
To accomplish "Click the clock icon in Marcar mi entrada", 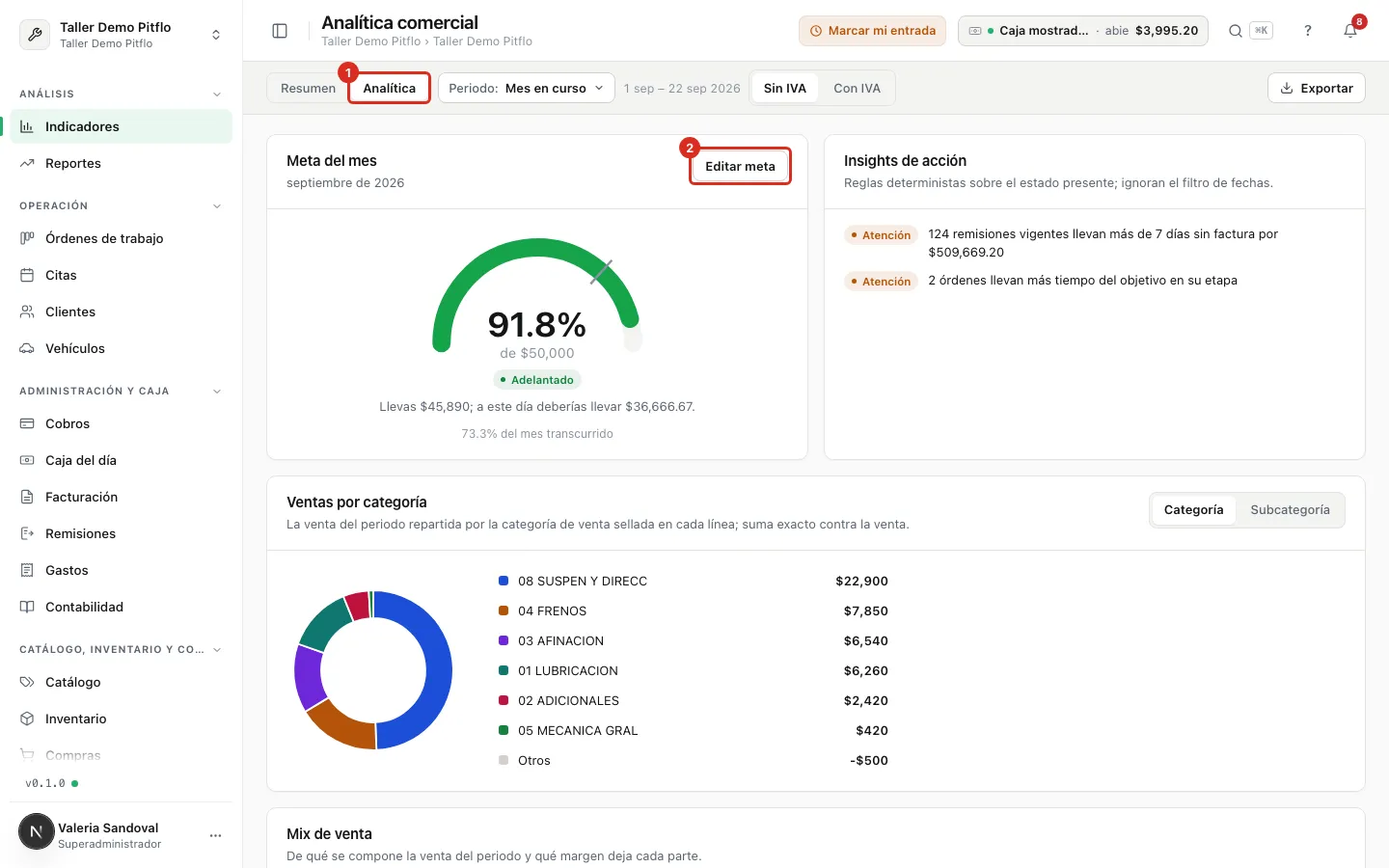I will [816, 31].
